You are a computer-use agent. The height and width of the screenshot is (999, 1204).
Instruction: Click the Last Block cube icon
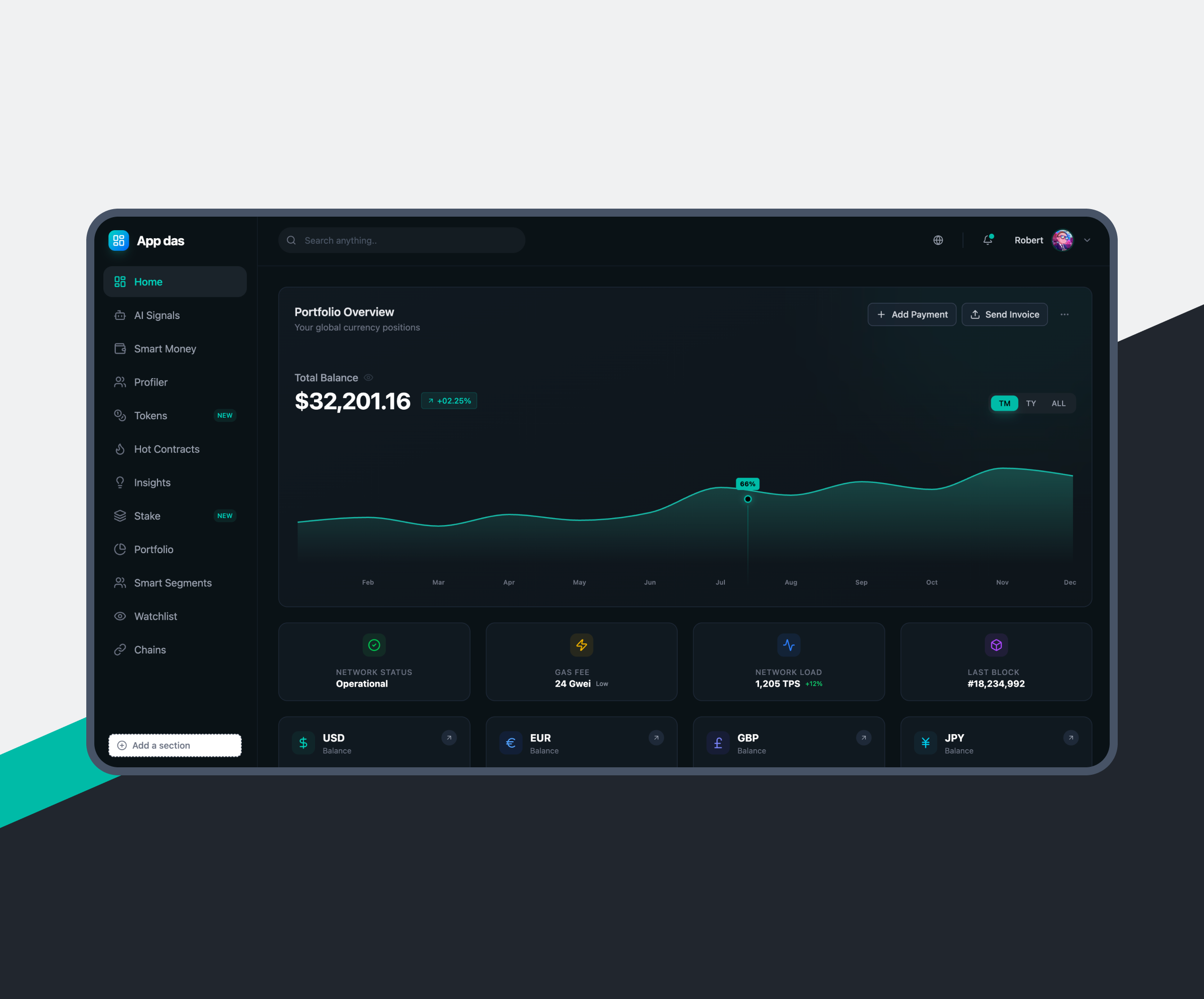tap(996, 645)
